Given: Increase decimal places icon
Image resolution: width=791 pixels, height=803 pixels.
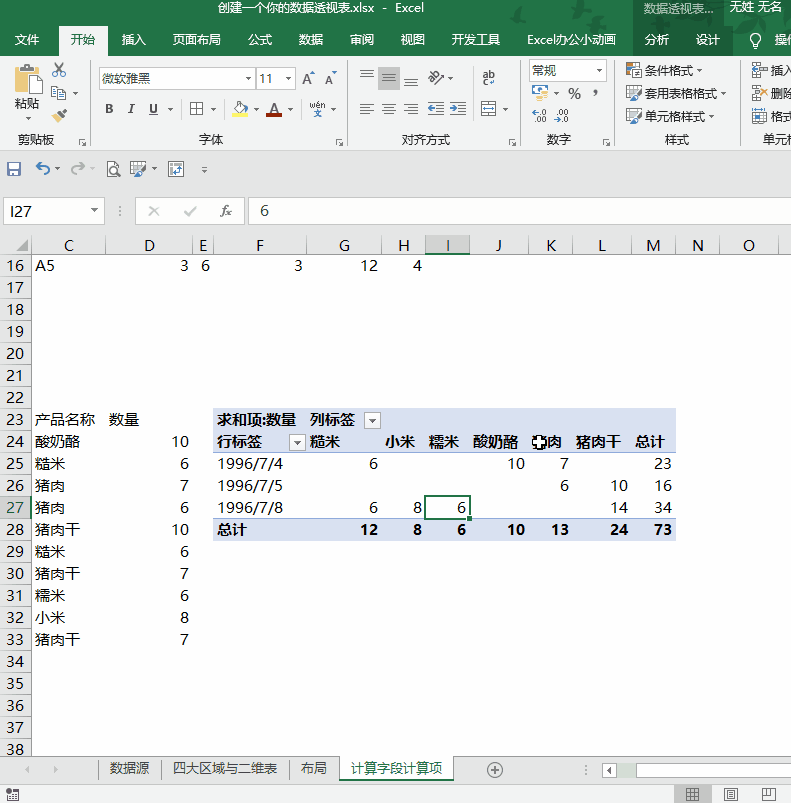Looking at the screenshot, I should click(x=539, y=116).
